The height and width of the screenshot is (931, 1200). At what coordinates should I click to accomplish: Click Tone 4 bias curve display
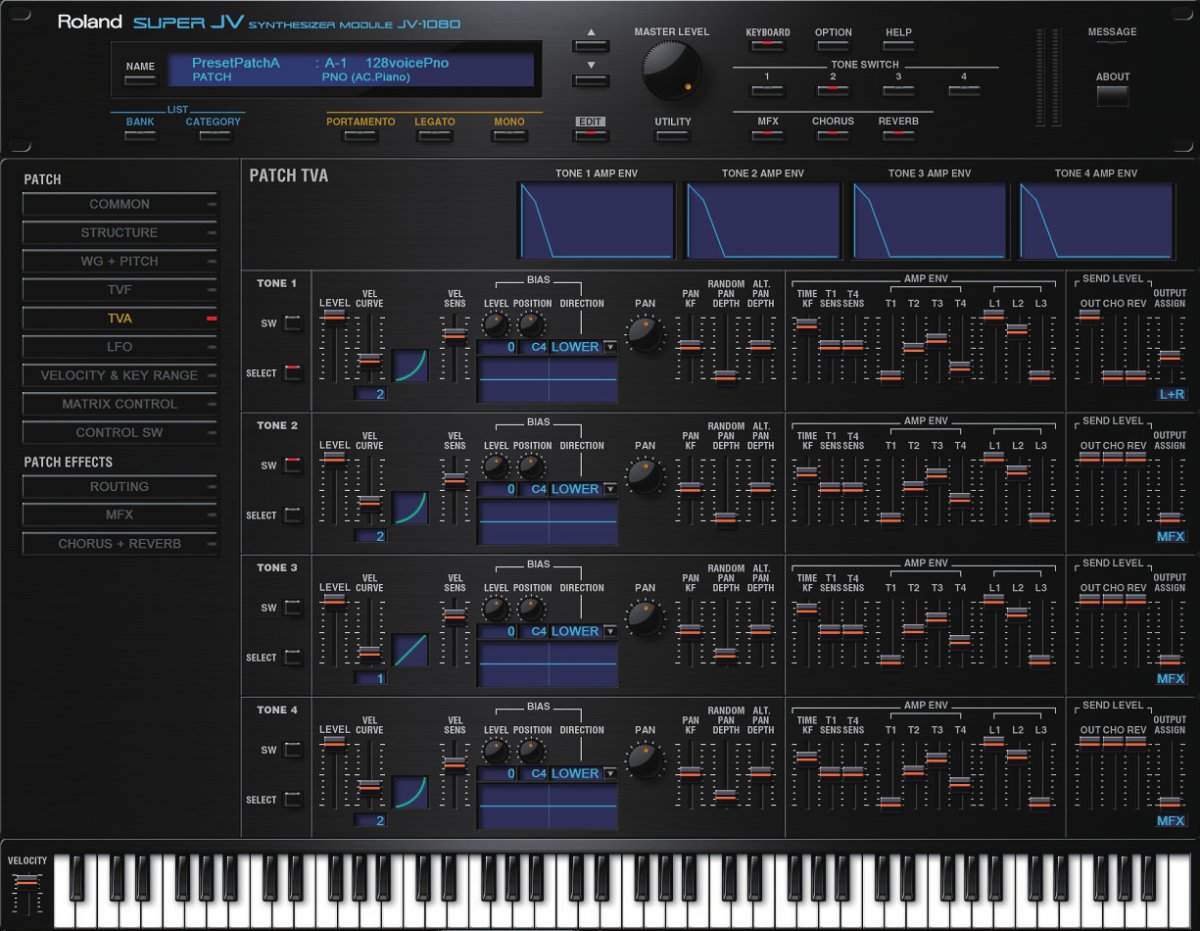pos(547,806)
